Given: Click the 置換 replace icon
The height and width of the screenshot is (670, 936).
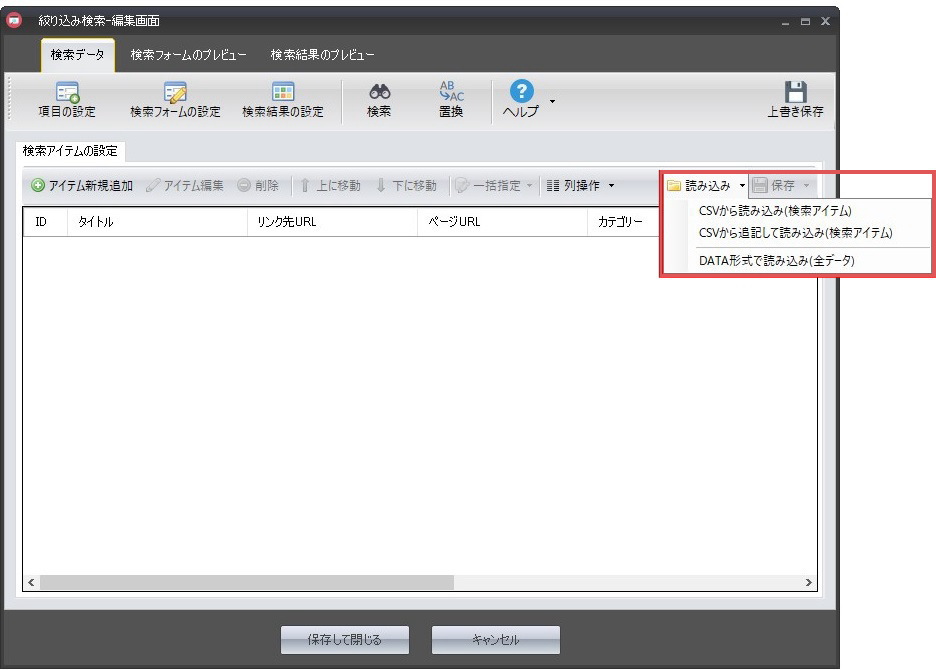Looking at the screenshot, I should 451,92.
